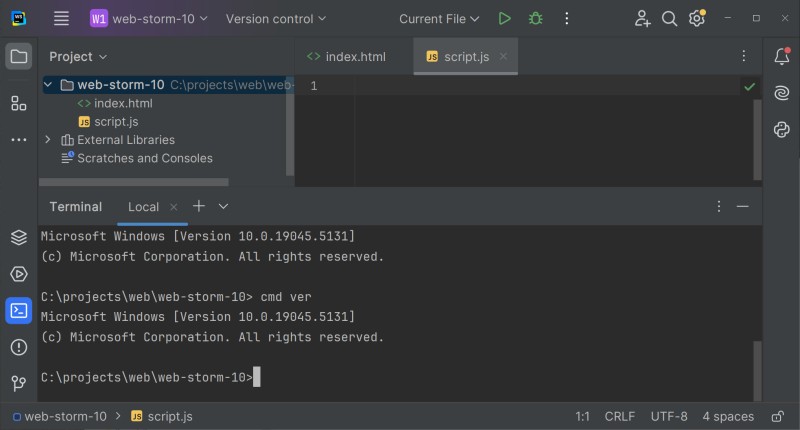Open the Services tool window icon
The width and height of the screenshot is (800, 430).
tap(19, 274)
